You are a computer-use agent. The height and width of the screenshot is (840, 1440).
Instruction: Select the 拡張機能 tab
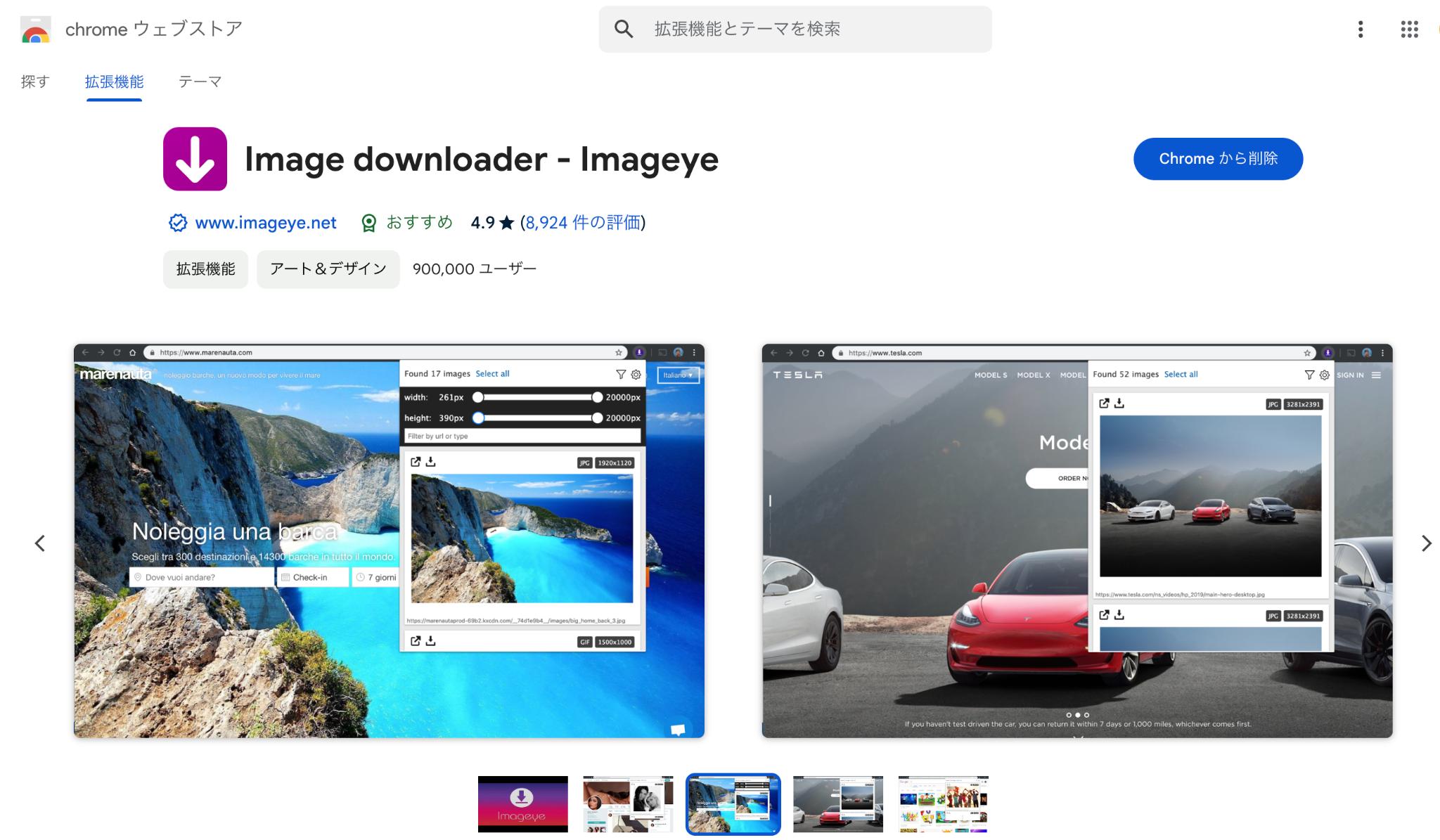[x=114, y=82]
